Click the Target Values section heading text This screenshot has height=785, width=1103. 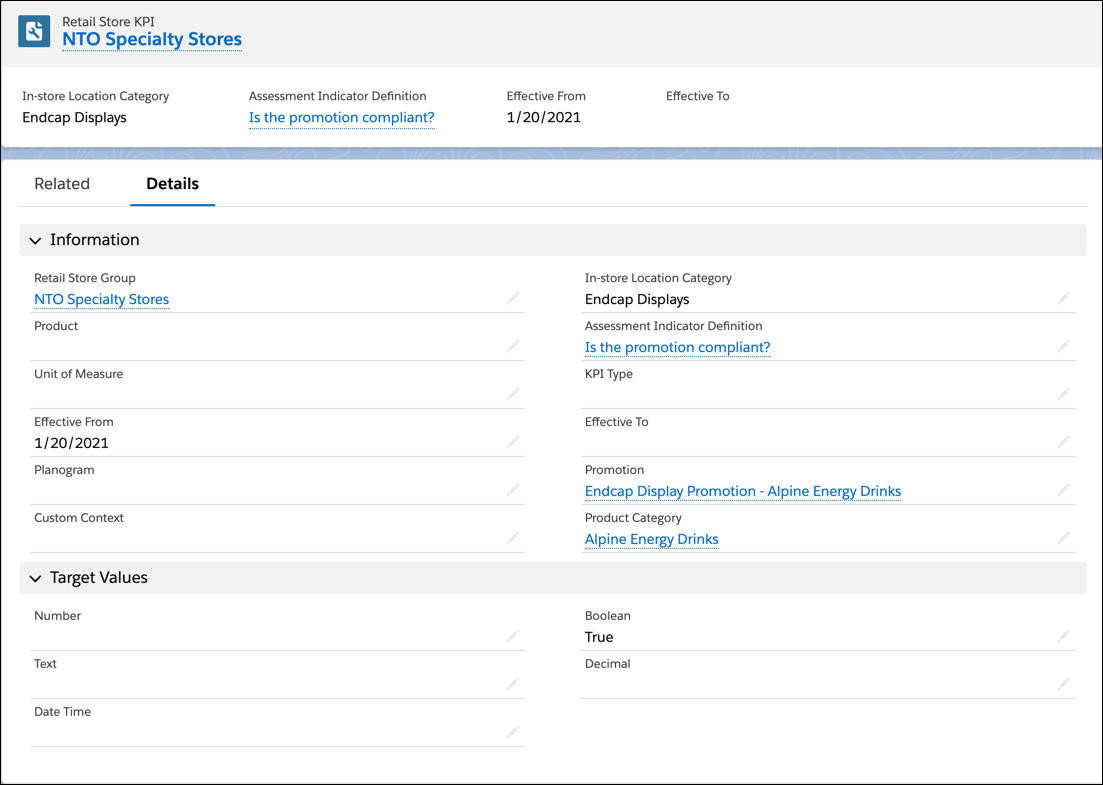[x=98, y=577]
